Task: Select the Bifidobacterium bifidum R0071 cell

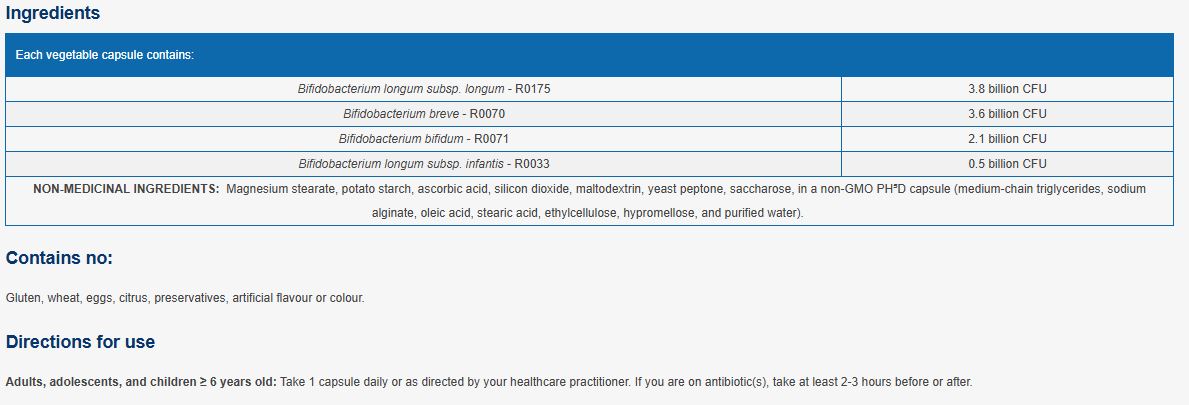Action: 424,139
